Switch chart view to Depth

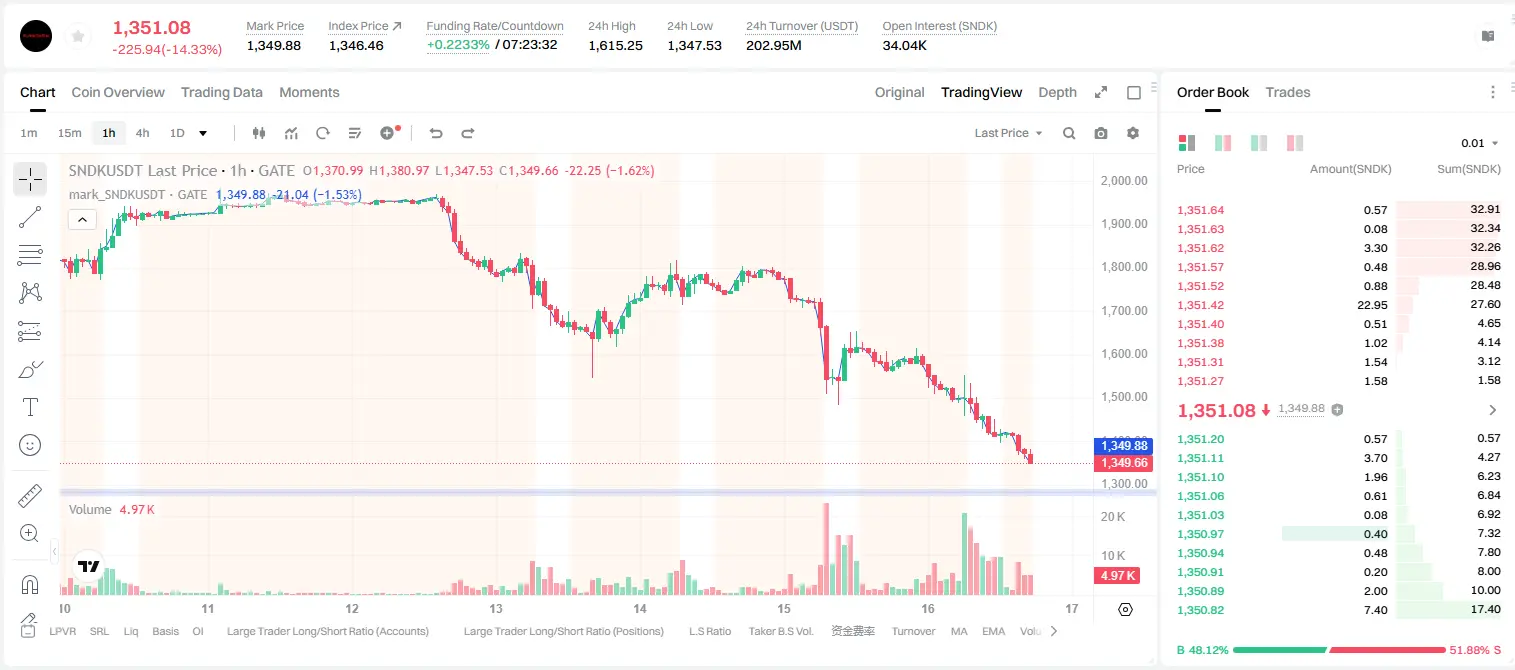pyautogui.click(x=1057, y=92)
